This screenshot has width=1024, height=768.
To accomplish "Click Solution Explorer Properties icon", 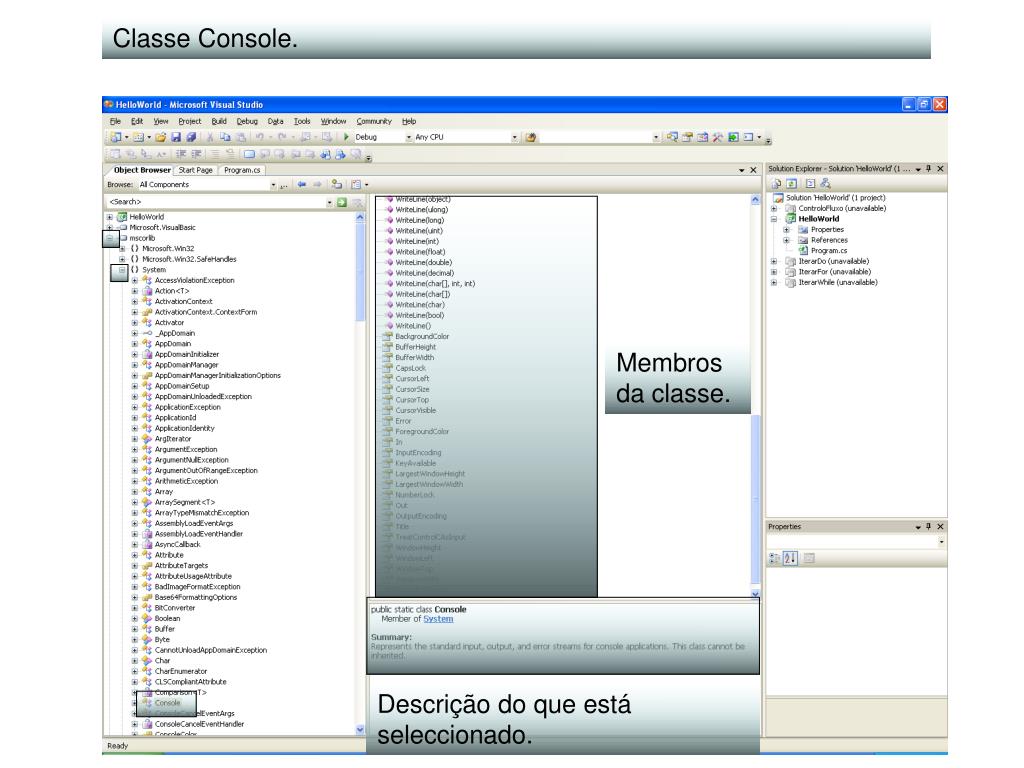I will [776, 184].
